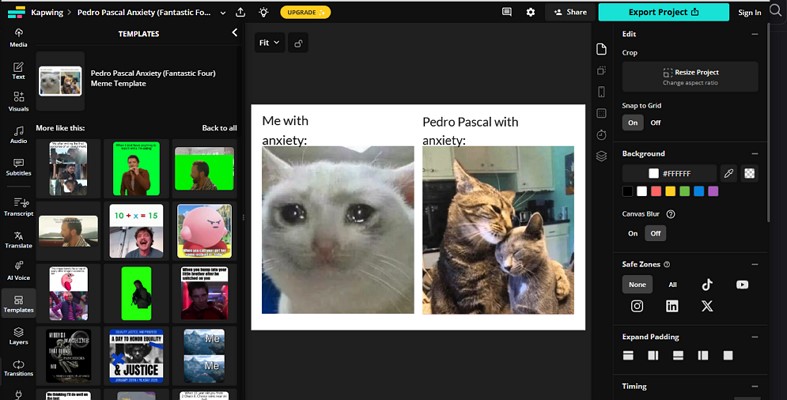This screenshot has height=400, width=787.
Task: Select purple background swatch
Action: (713, 191)
